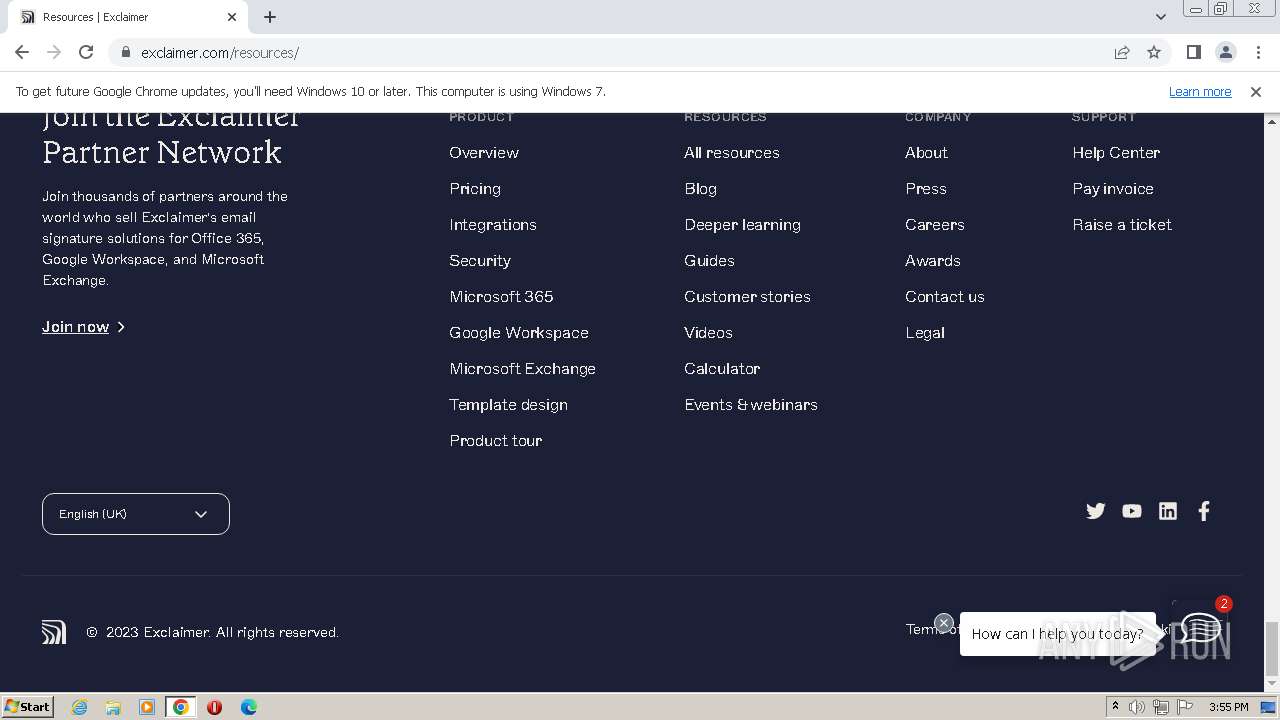Open the Security link
The image size is (1280, 720).
[480, 261]
